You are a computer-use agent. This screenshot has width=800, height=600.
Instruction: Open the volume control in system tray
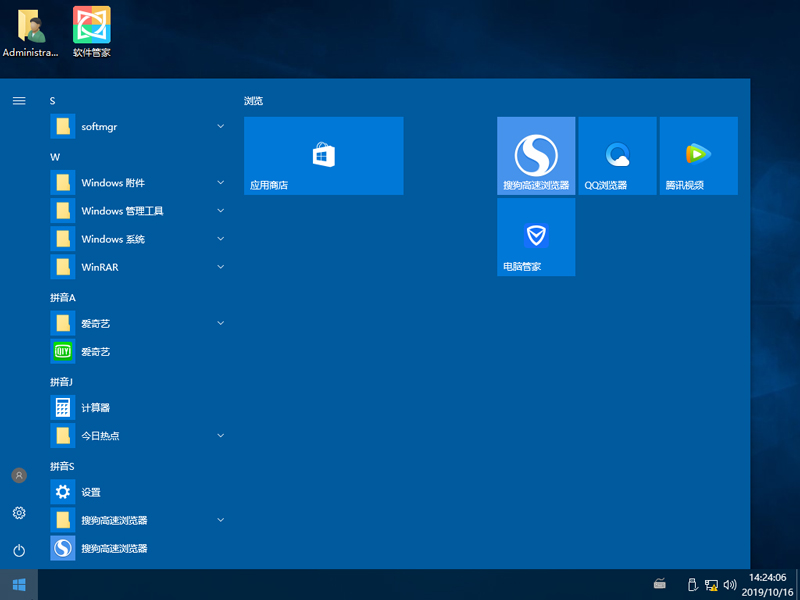tap(729, 584)
